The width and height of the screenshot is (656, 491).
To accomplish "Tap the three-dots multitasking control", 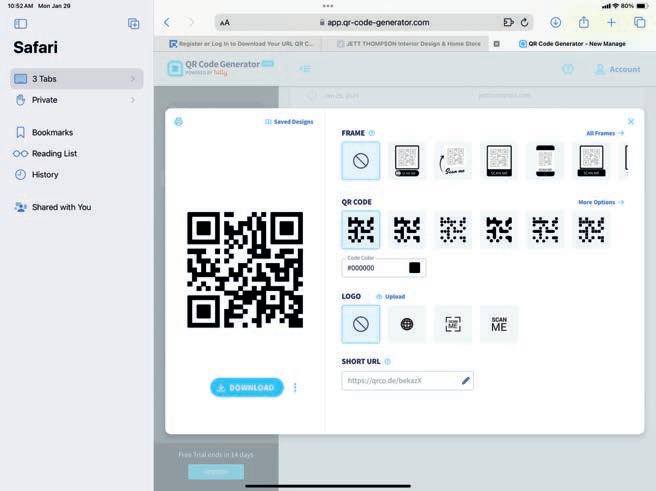I will click(x=328, y=6).
